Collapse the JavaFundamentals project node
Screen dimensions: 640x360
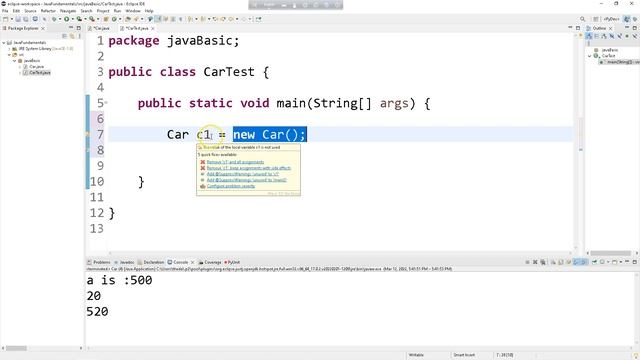tap(4, 42)
